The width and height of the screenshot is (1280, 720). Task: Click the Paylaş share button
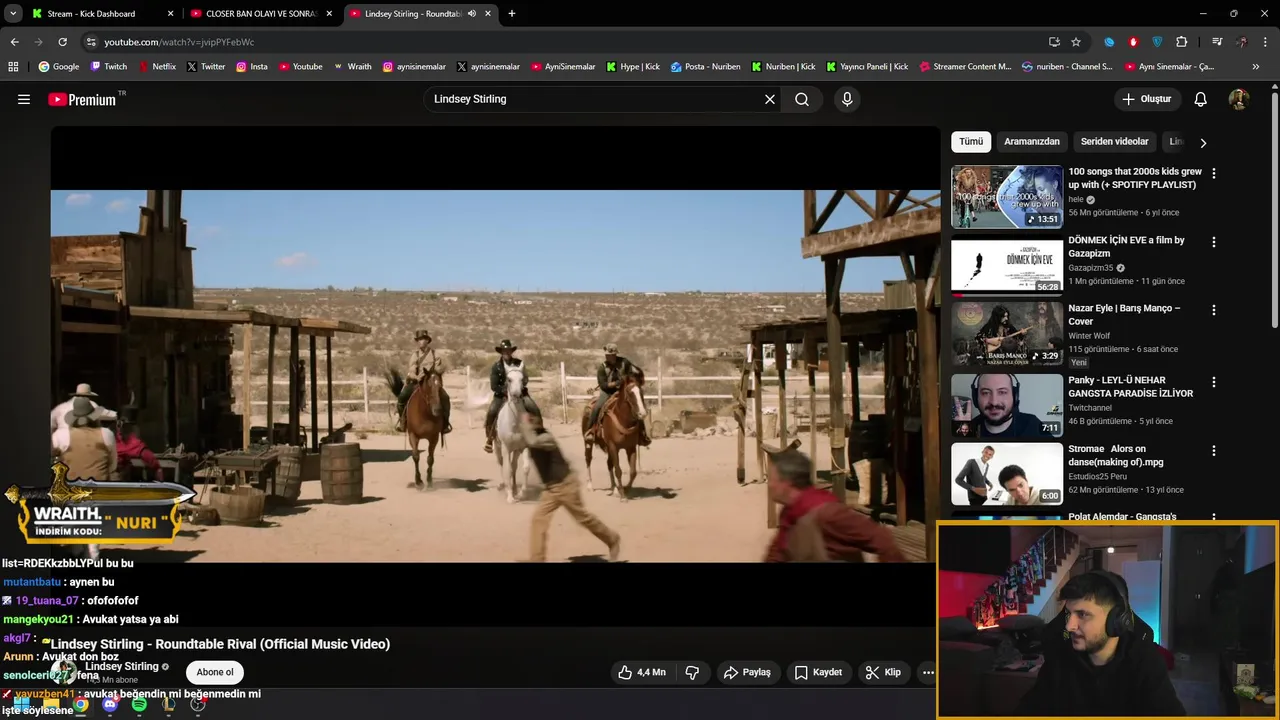747,672
